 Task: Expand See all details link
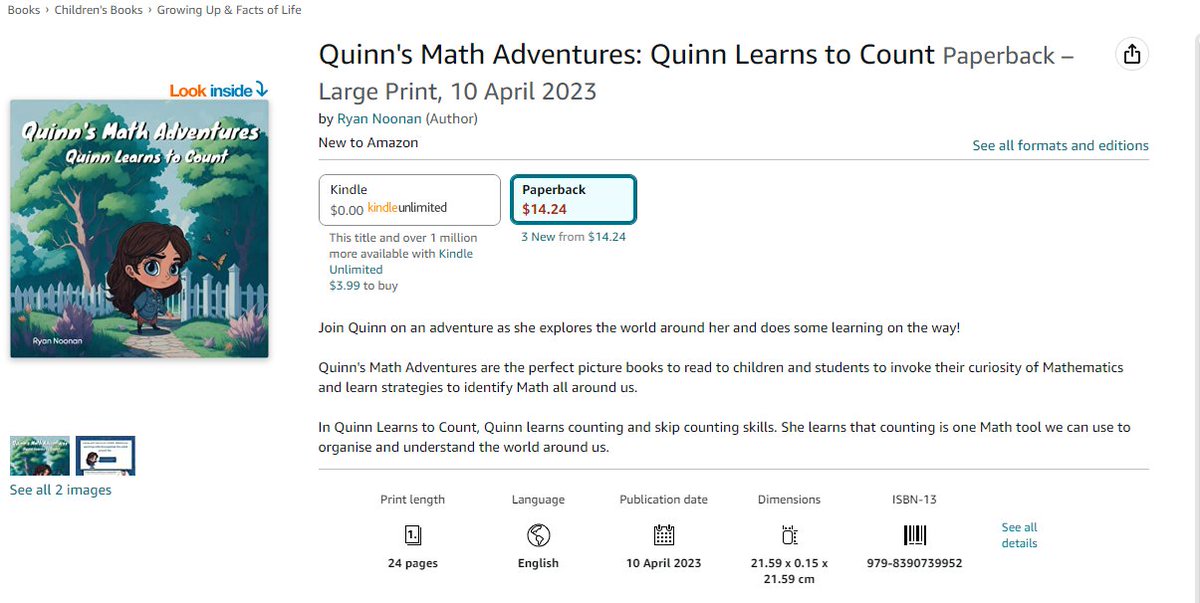(1019, 535)
